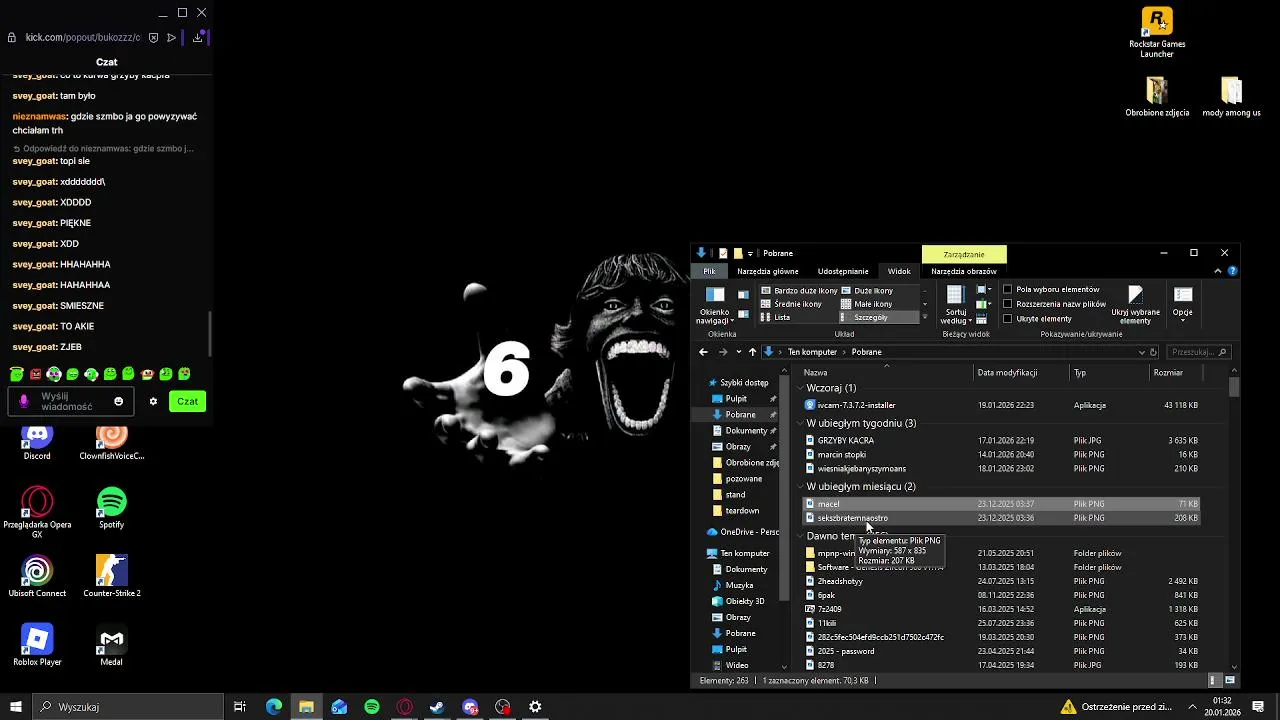This screenshot has height=720, width=1280.
Task: Select Bardzo duże ikony layout
Action: [799, 291]
